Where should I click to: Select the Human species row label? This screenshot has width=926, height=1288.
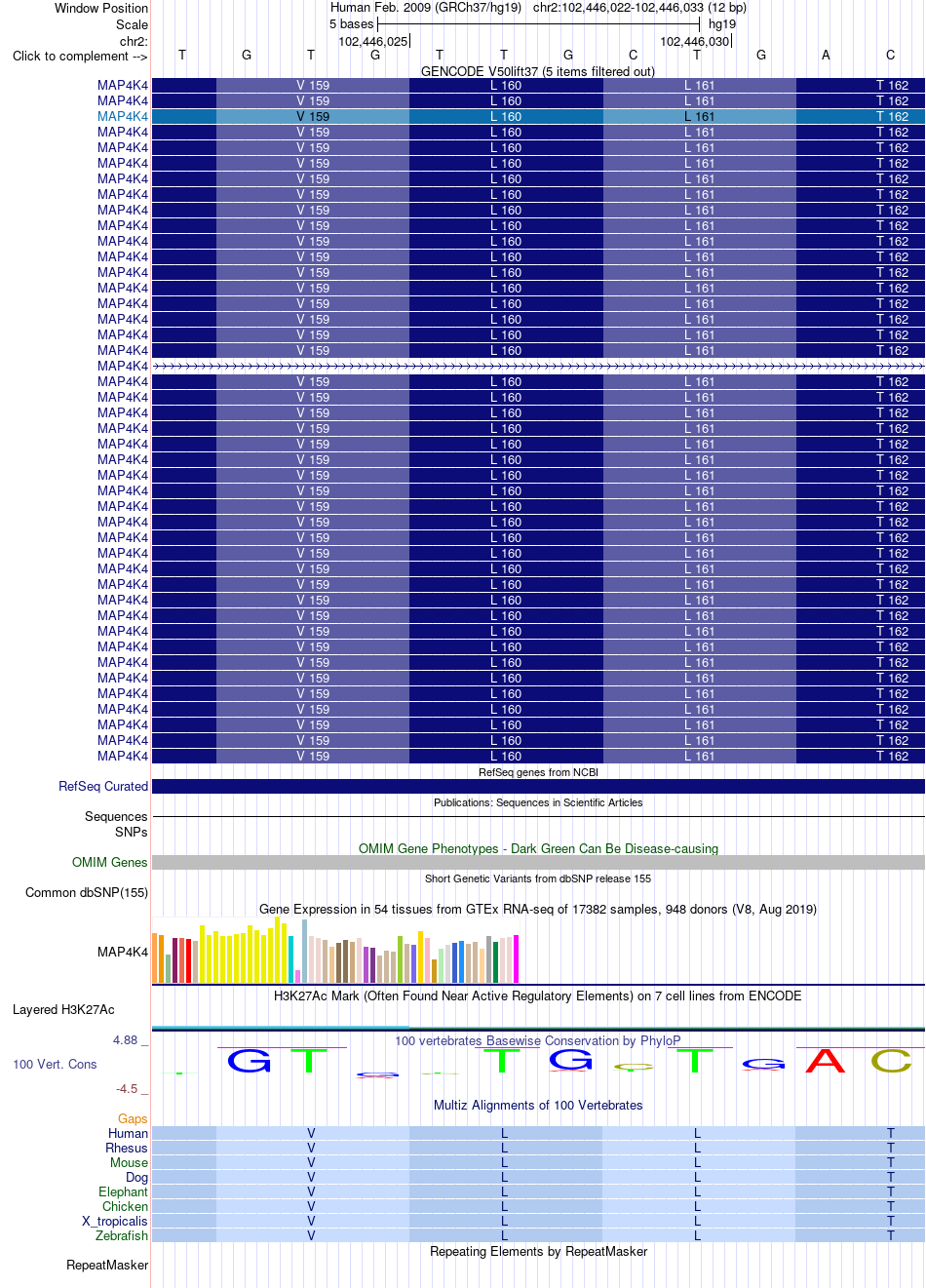click(x=128, y=1133)
